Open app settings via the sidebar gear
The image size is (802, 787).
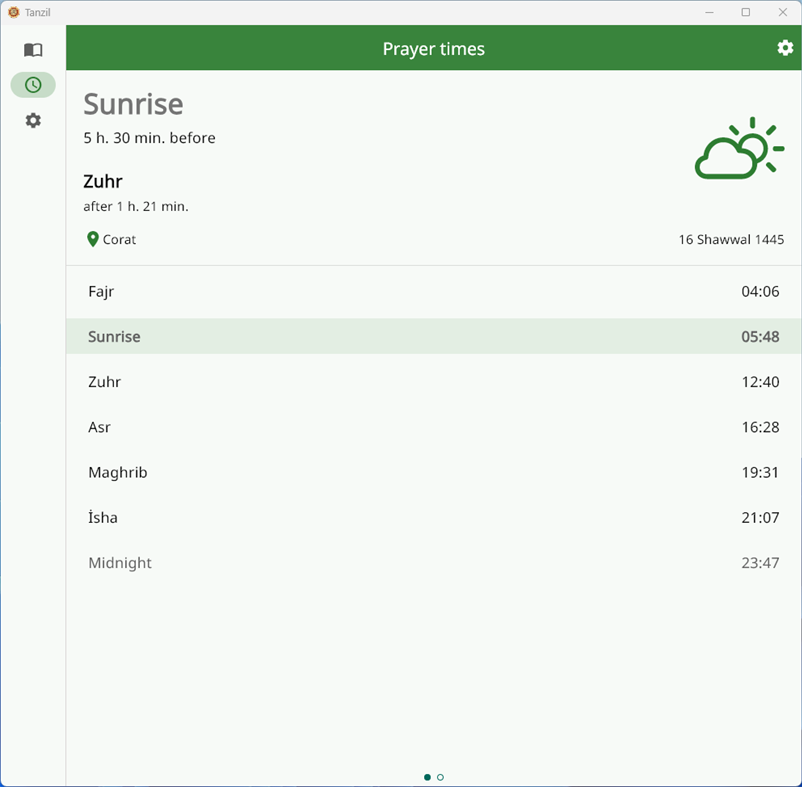point(33,120)
